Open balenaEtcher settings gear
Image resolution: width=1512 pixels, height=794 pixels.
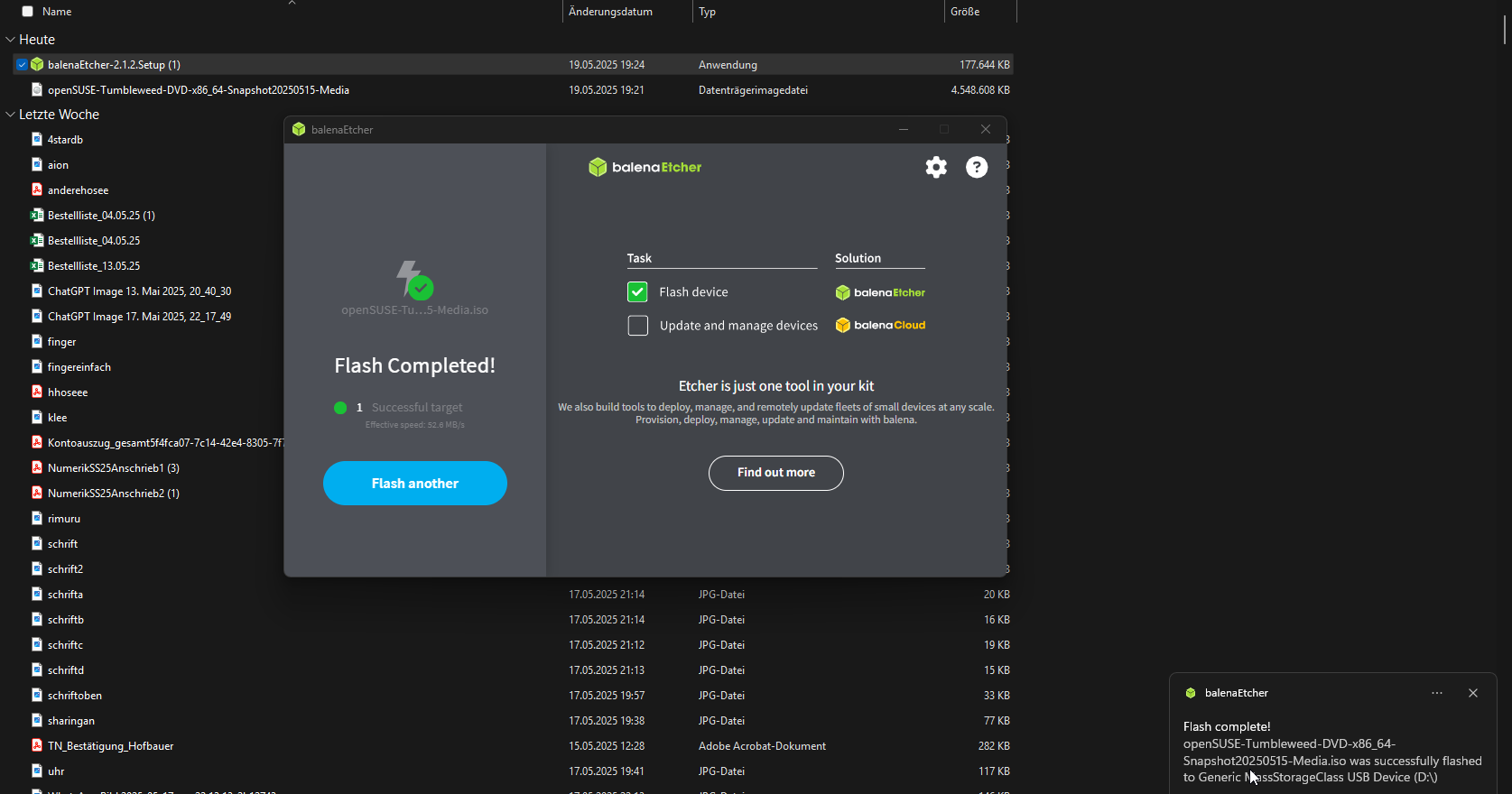point(936,167)
